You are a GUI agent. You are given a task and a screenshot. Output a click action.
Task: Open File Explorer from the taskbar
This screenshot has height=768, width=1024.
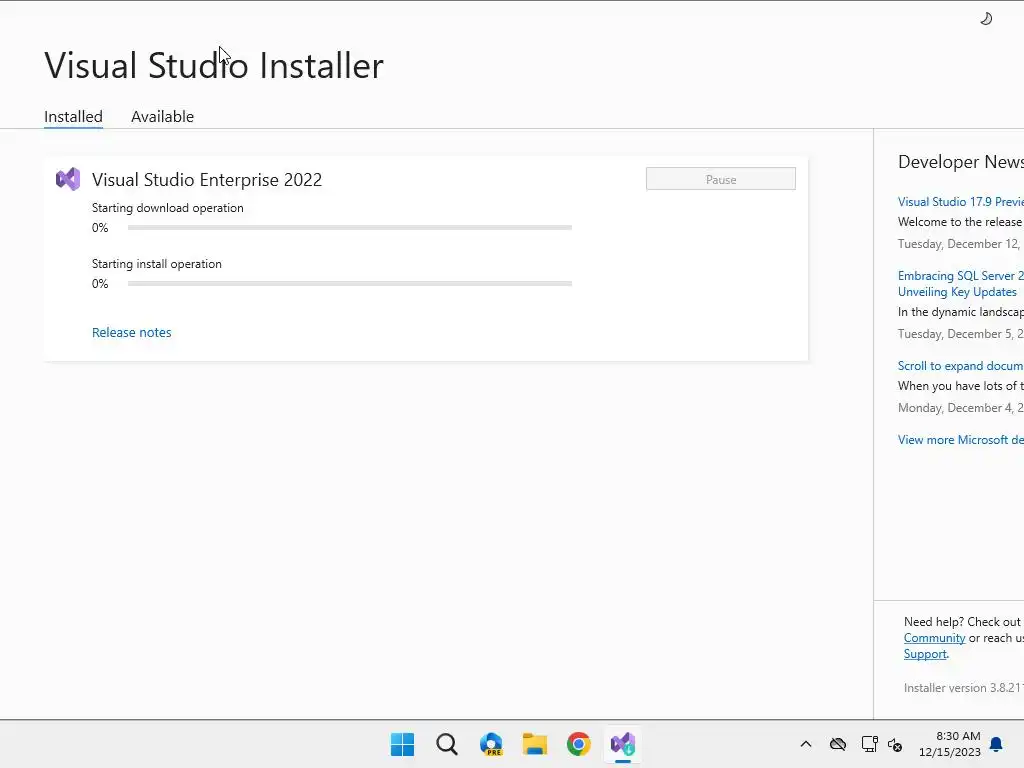pyautogui.click(x=535, y=744)
